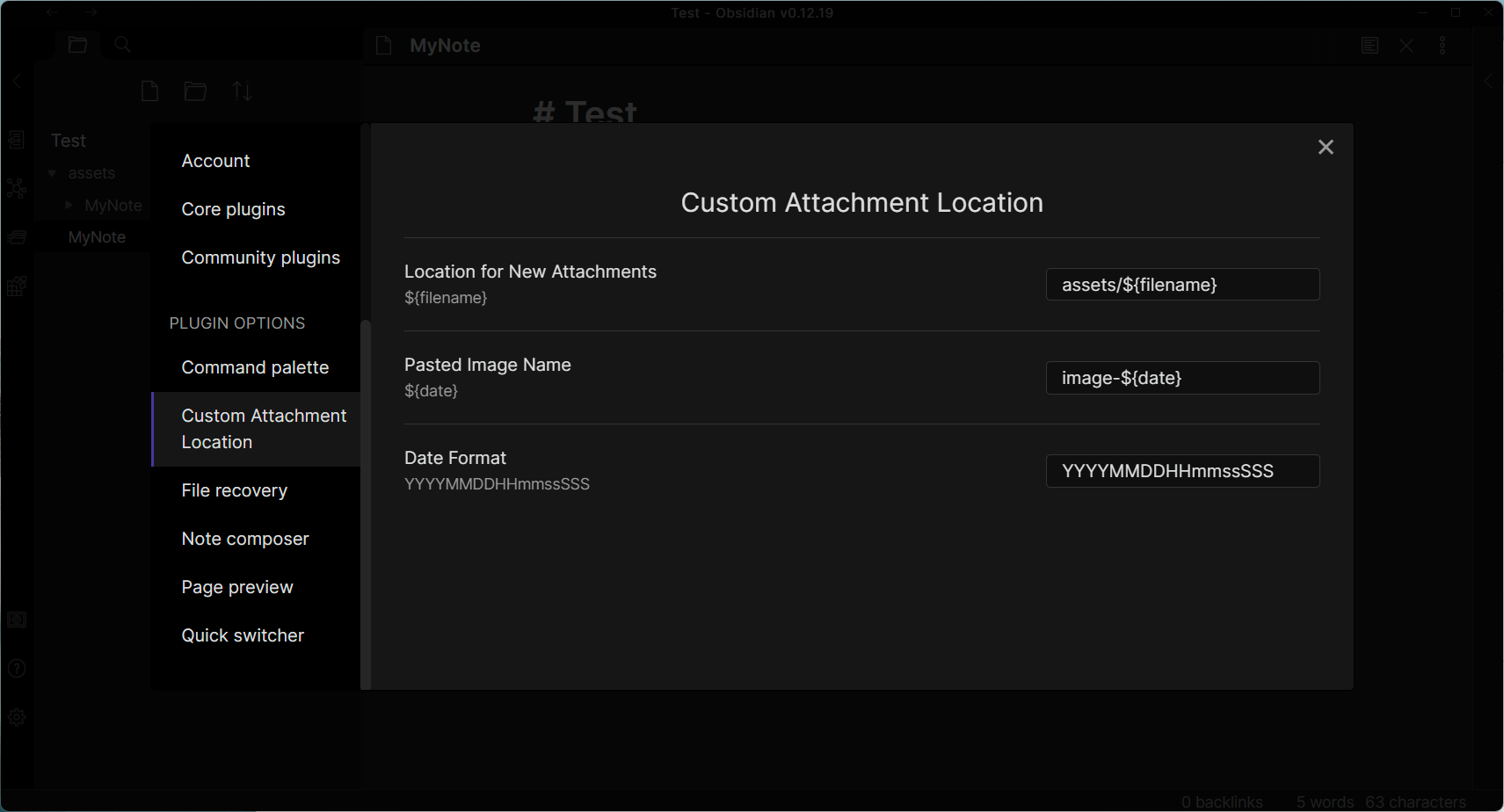Navigate back with the left arrow
This screenshot has height=812, width=1504.
[53, 12]
